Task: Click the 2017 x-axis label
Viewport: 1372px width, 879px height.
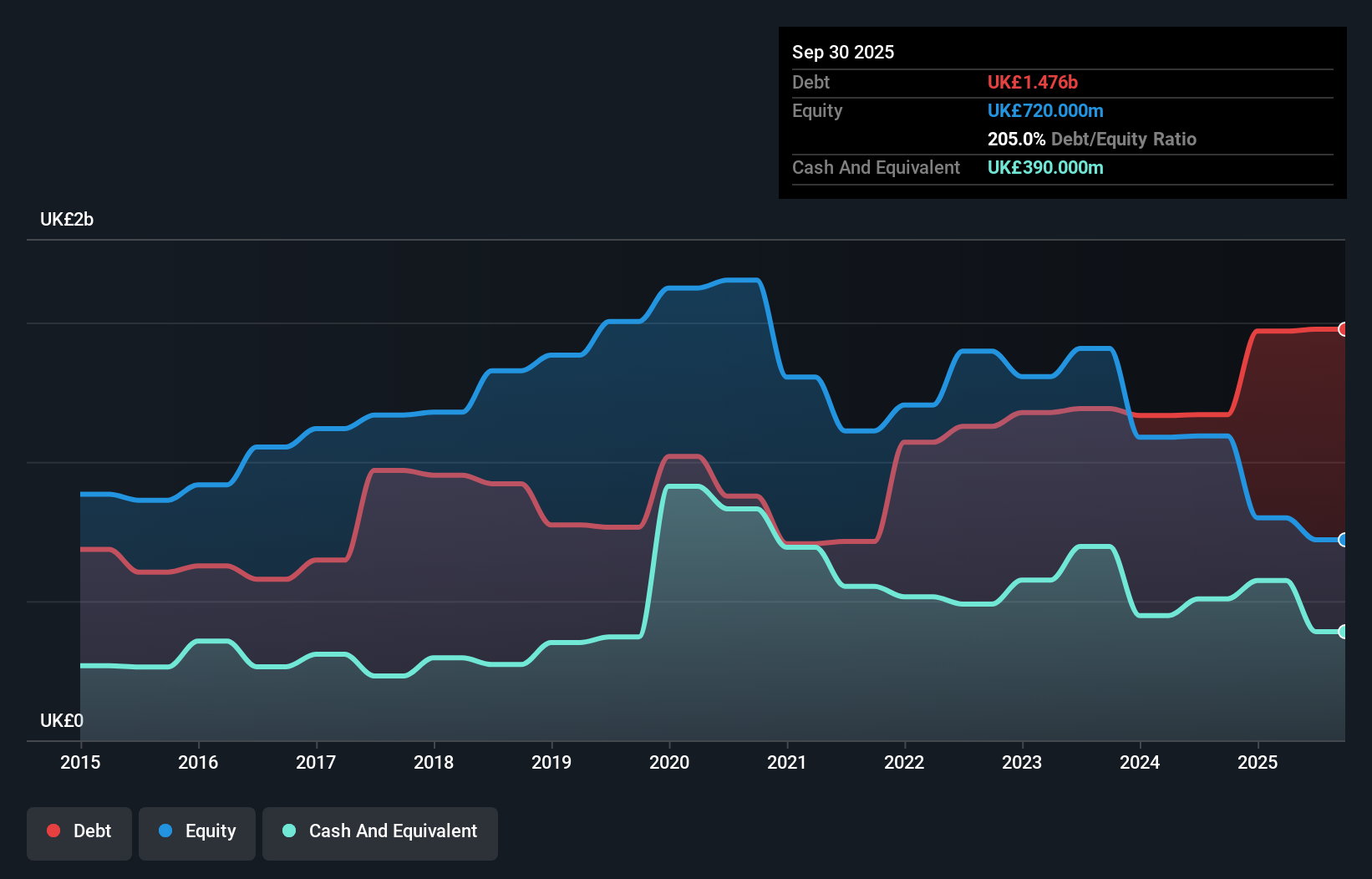Action: pyautogui.click(x=316, y=762)
